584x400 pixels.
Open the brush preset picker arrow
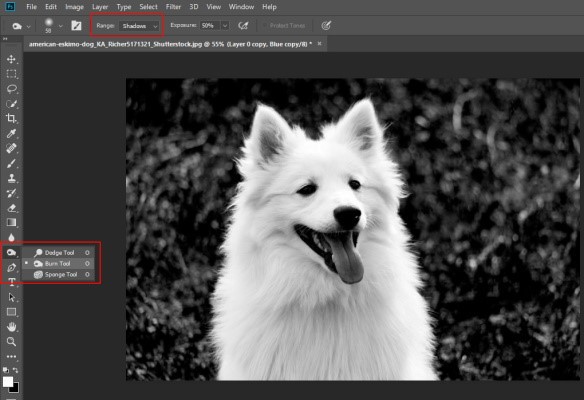[61, 26]
